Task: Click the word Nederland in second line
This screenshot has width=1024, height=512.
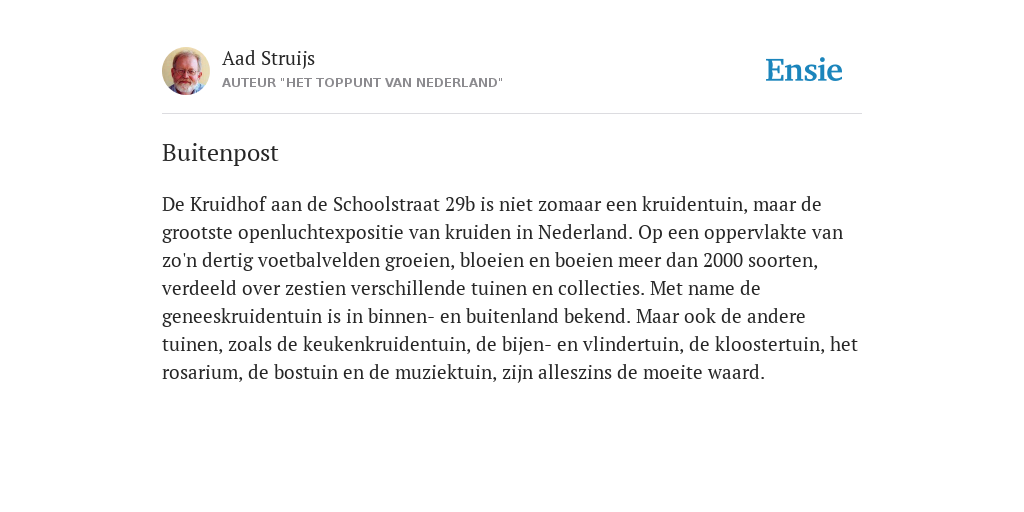Action: (585, 233)
